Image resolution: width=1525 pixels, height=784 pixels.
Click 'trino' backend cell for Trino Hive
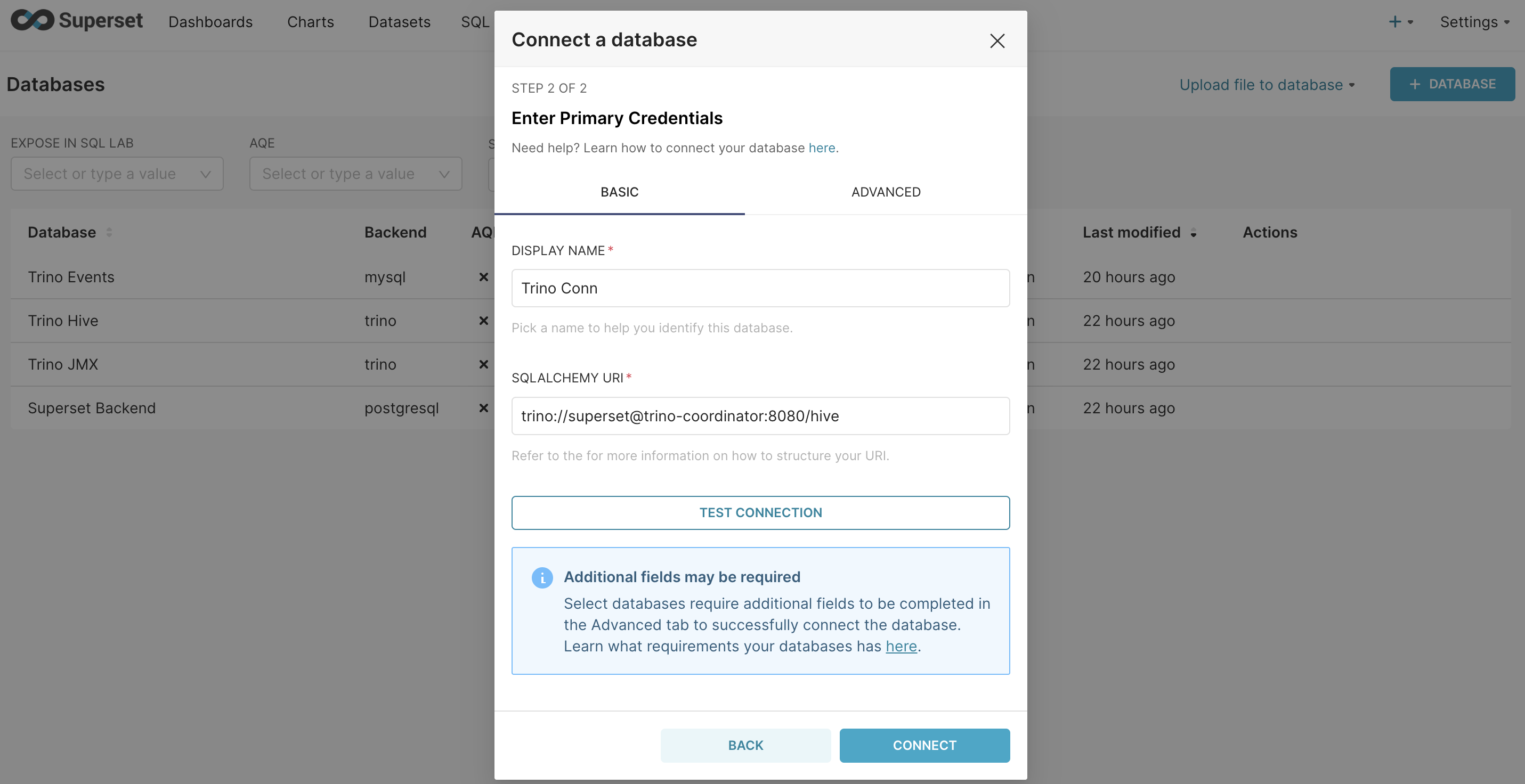380,321
